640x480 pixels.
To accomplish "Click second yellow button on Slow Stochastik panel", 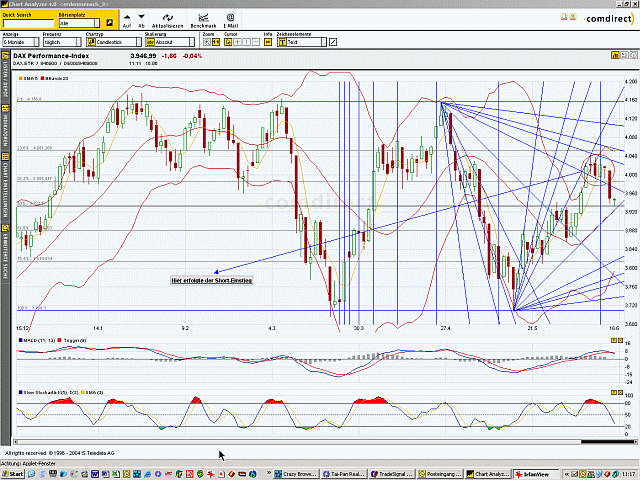I will [620, 392].
